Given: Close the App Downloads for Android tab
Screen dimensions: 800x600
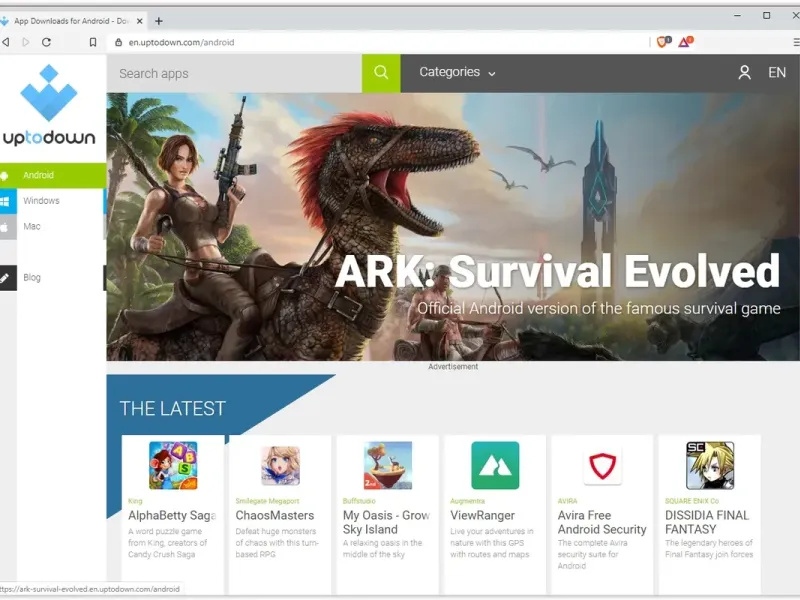Looking at the screenshot, I should (x=139, y=21).
